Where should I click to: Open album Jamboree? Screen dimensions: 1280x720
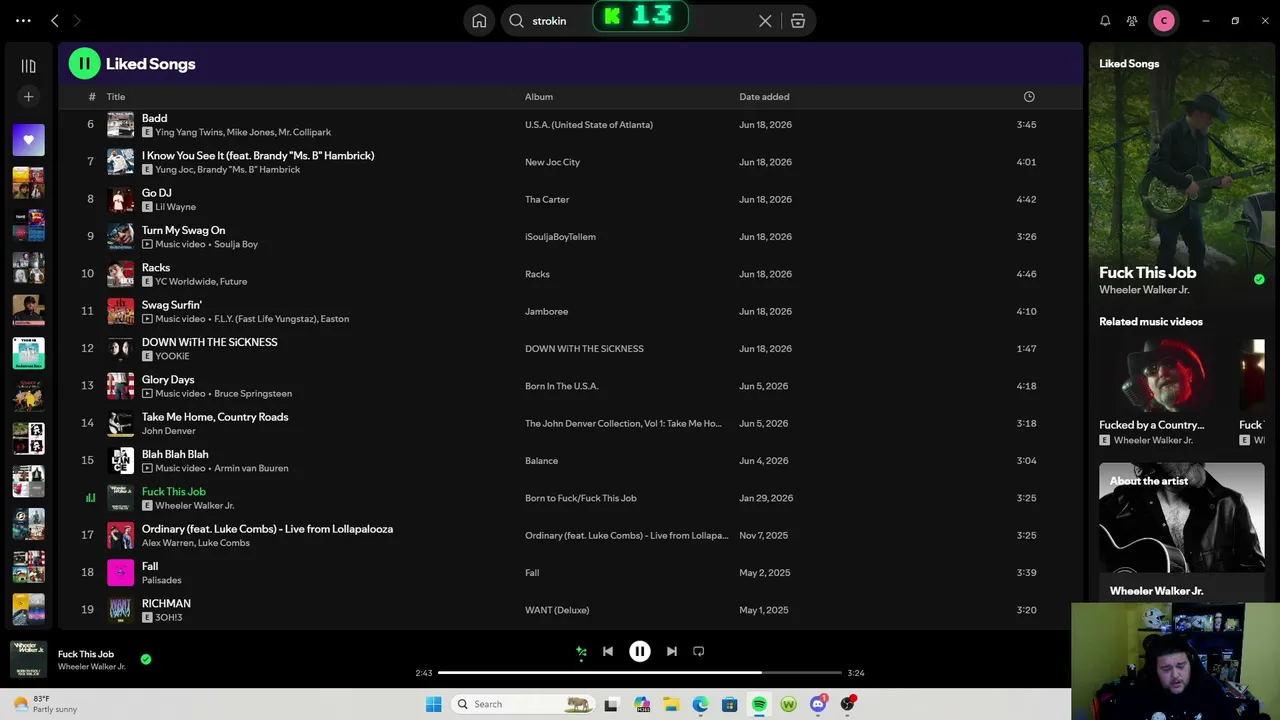[546, 312]
